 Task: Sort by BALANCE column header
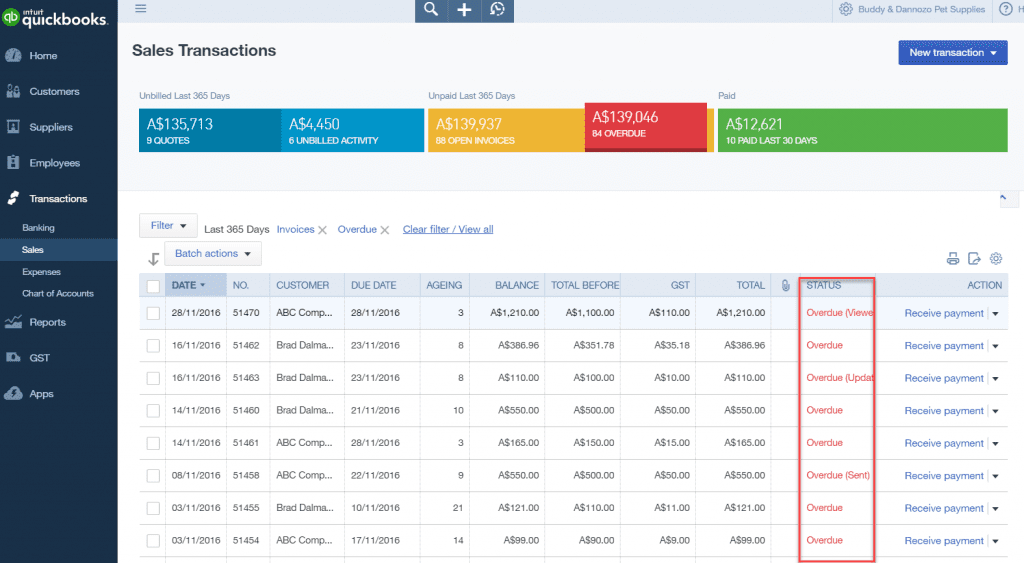[517, 285]
